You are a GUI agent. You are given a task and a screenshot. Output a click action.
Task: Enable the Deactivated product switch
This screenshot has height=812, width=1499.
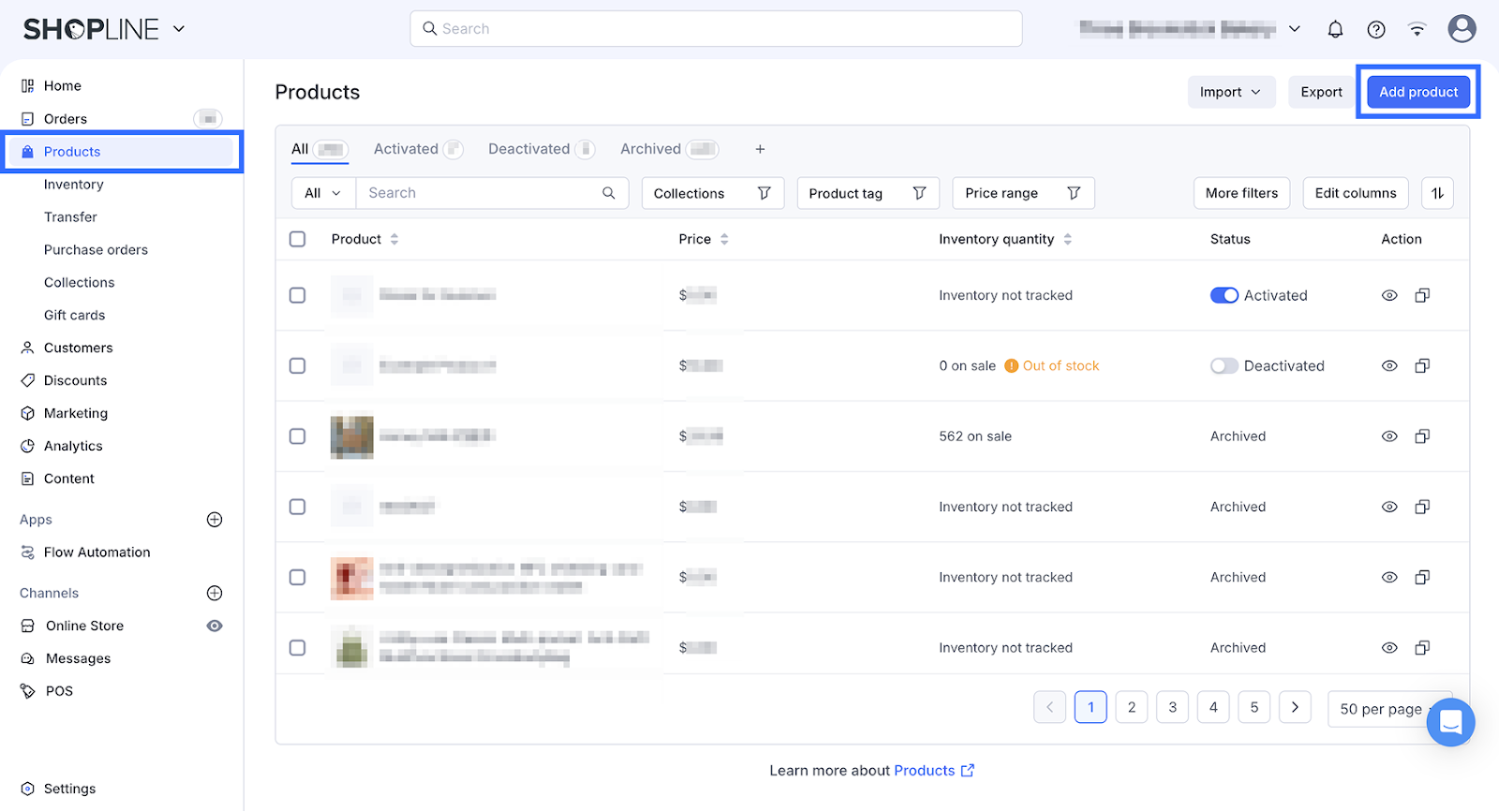pyautogui.click(x=1224, y=366)
